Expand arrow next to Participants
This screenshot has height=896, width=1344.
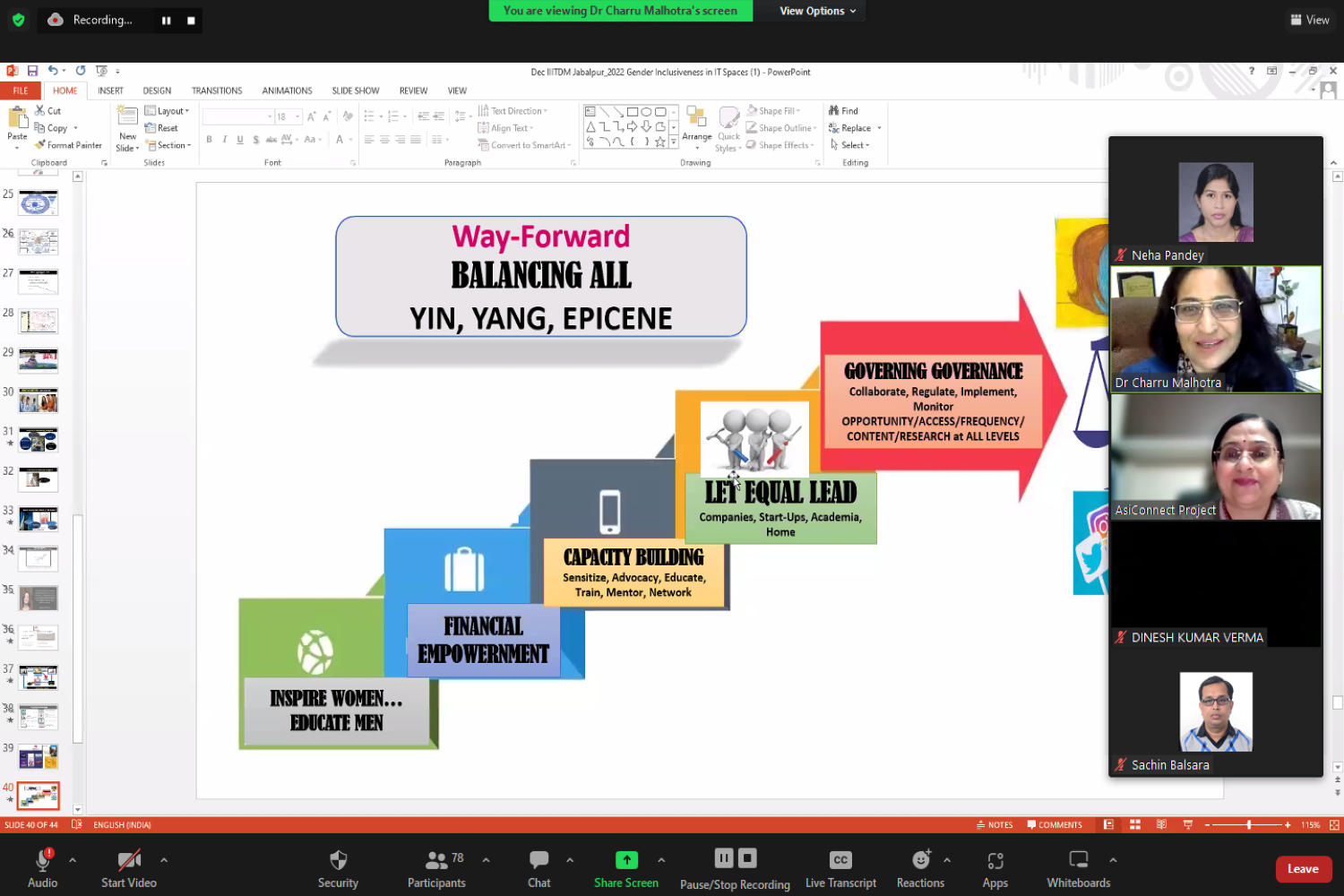point(486,860)
